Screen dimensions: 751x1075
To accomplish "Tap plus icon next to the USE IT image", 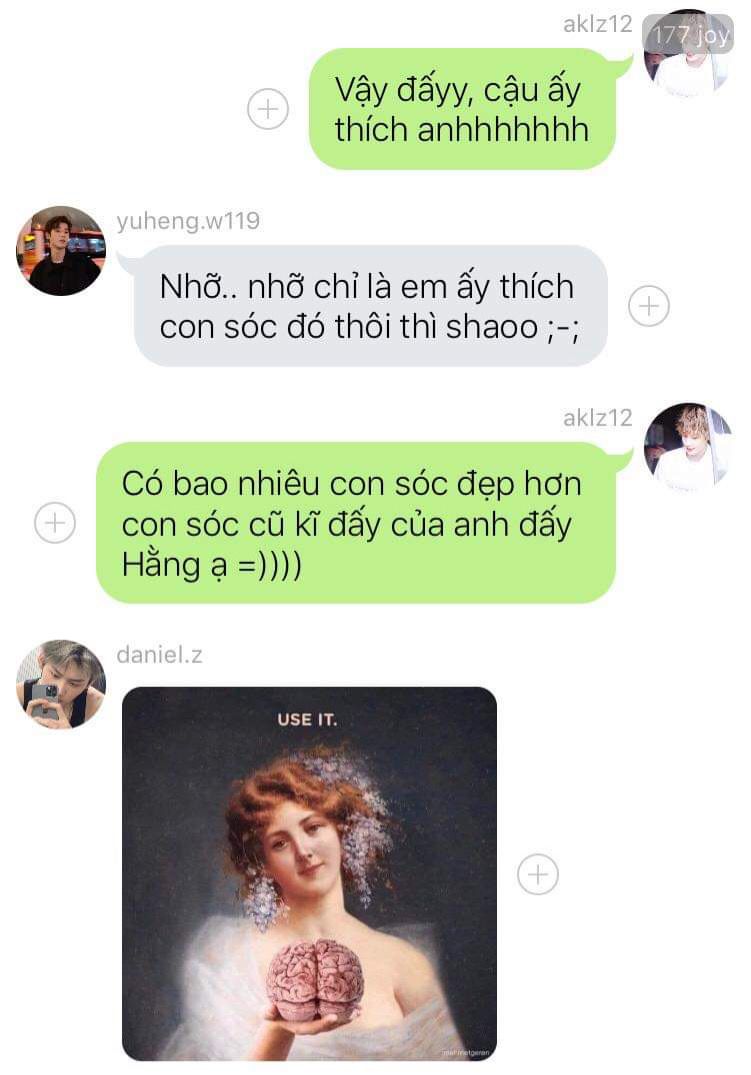I will point(538,874).
